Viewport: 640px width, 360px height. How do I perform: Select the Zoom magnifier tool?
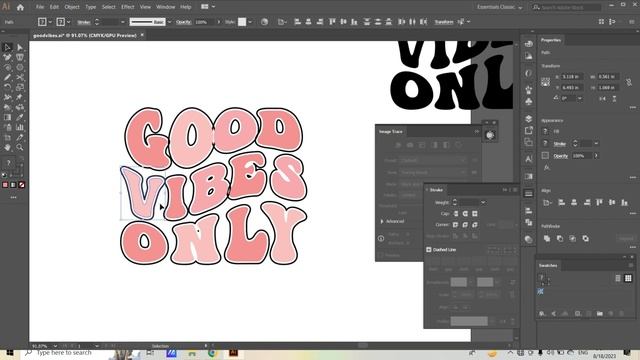click(20, 147)
